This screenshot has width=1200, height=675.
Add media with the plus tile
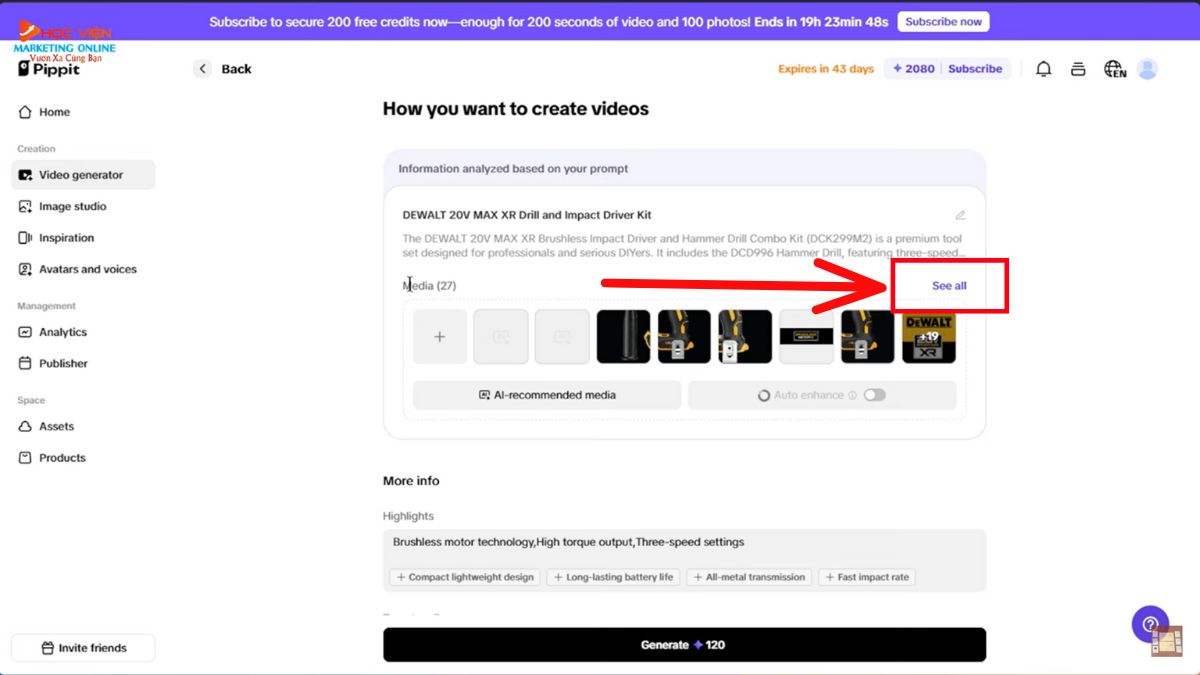pyautogui.click(x=440, y=337)
